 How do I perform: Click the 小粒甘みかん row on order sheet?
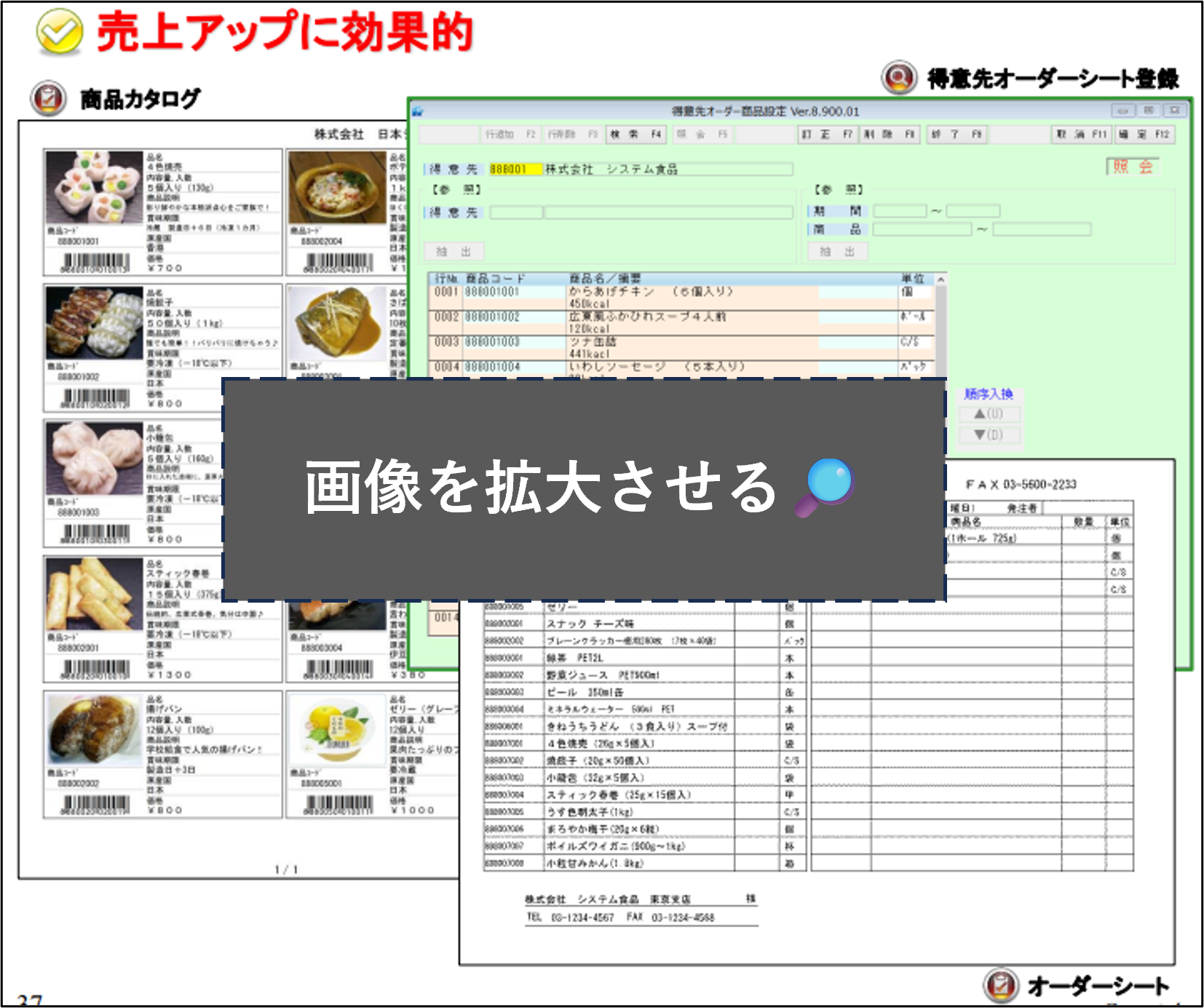coord(645,863)
